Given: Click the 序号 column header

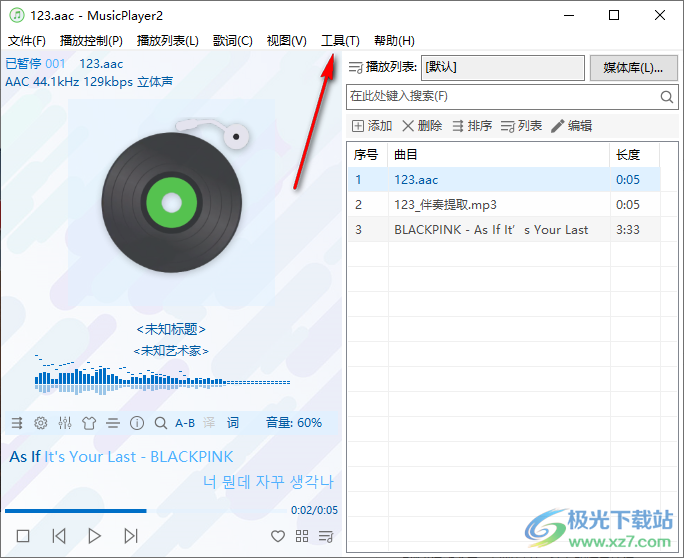Looking at the screenshot, I should click(367, 155).
